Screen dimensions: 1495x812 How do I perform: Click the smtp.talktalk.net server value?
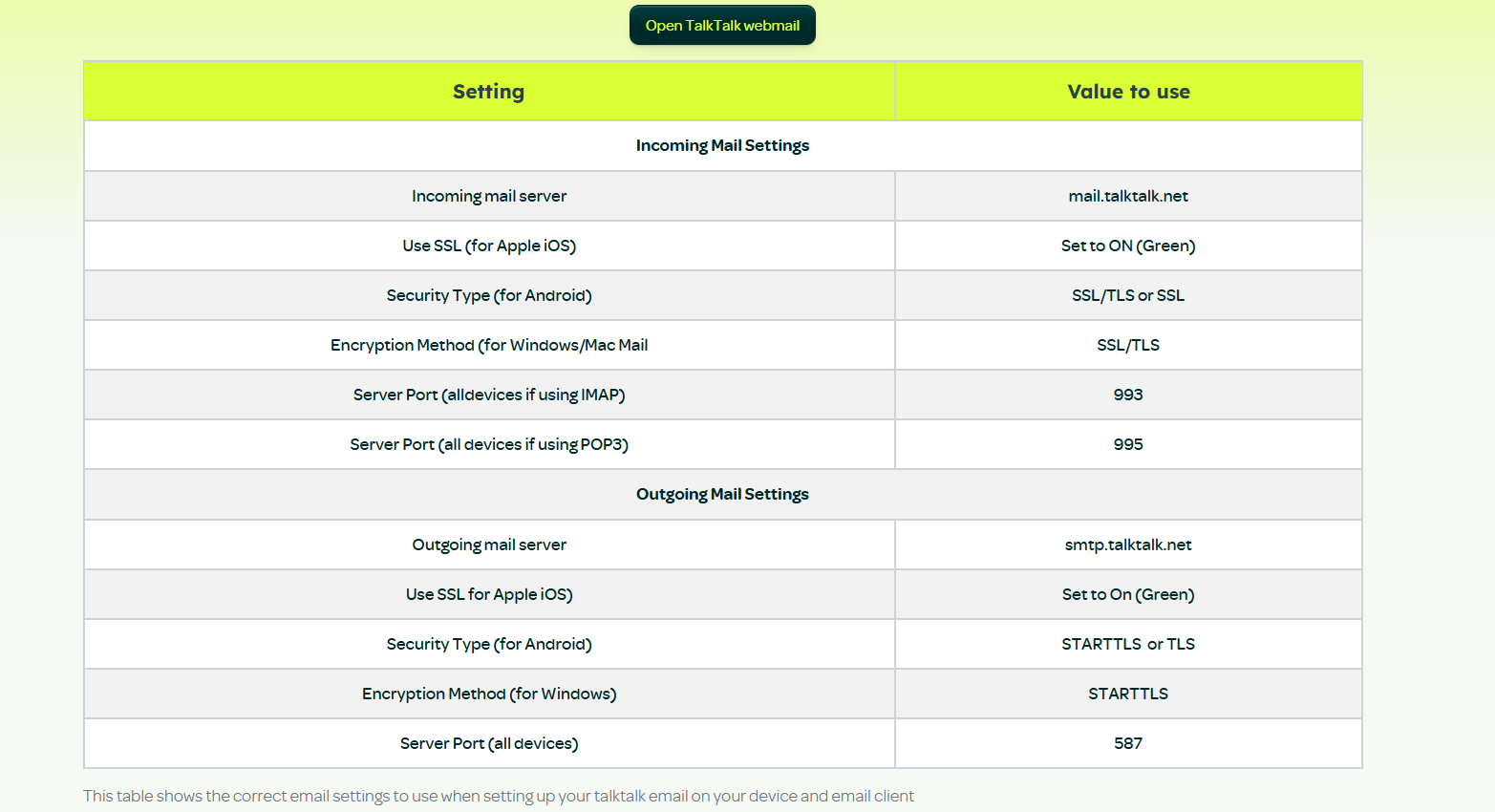tap(1128, 545)
